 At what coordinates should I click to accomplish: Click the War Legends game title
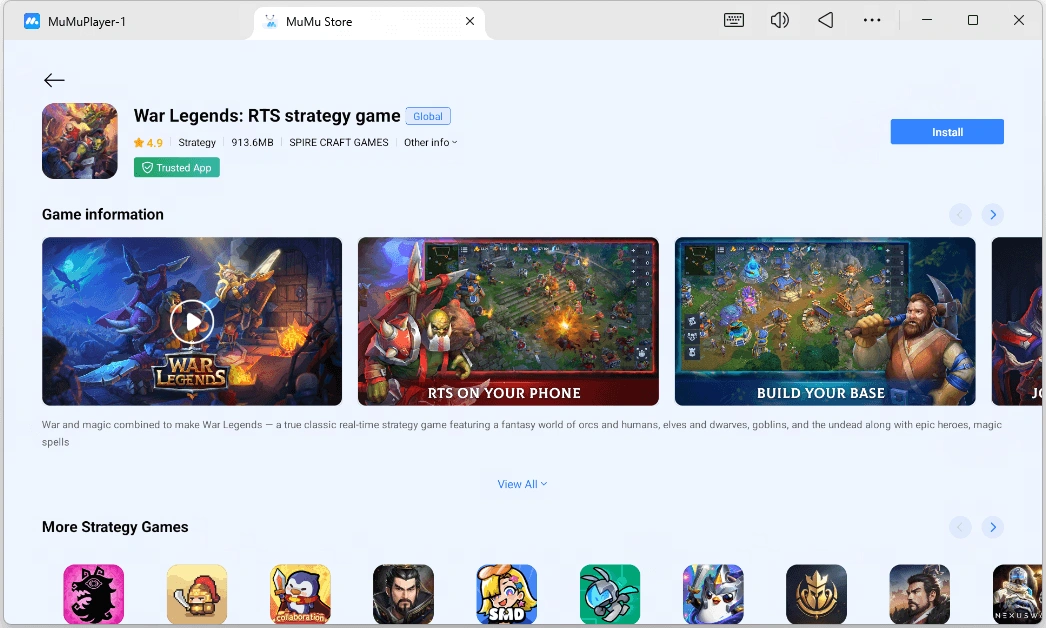pyautogui.click(x=267, y=115)
